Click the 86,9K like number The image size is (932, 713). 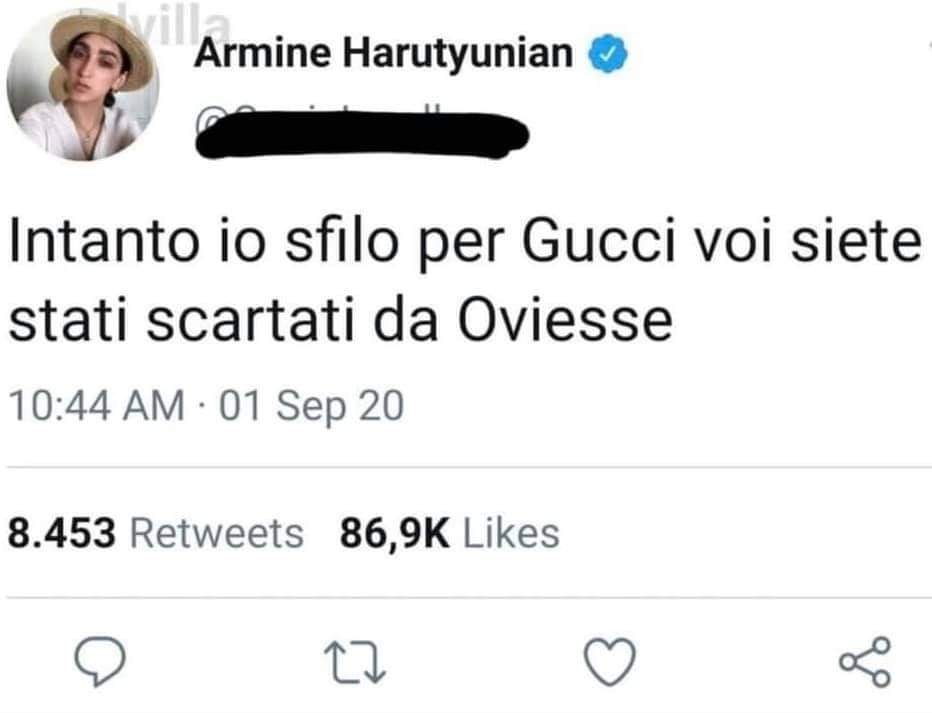coord(395,532)
